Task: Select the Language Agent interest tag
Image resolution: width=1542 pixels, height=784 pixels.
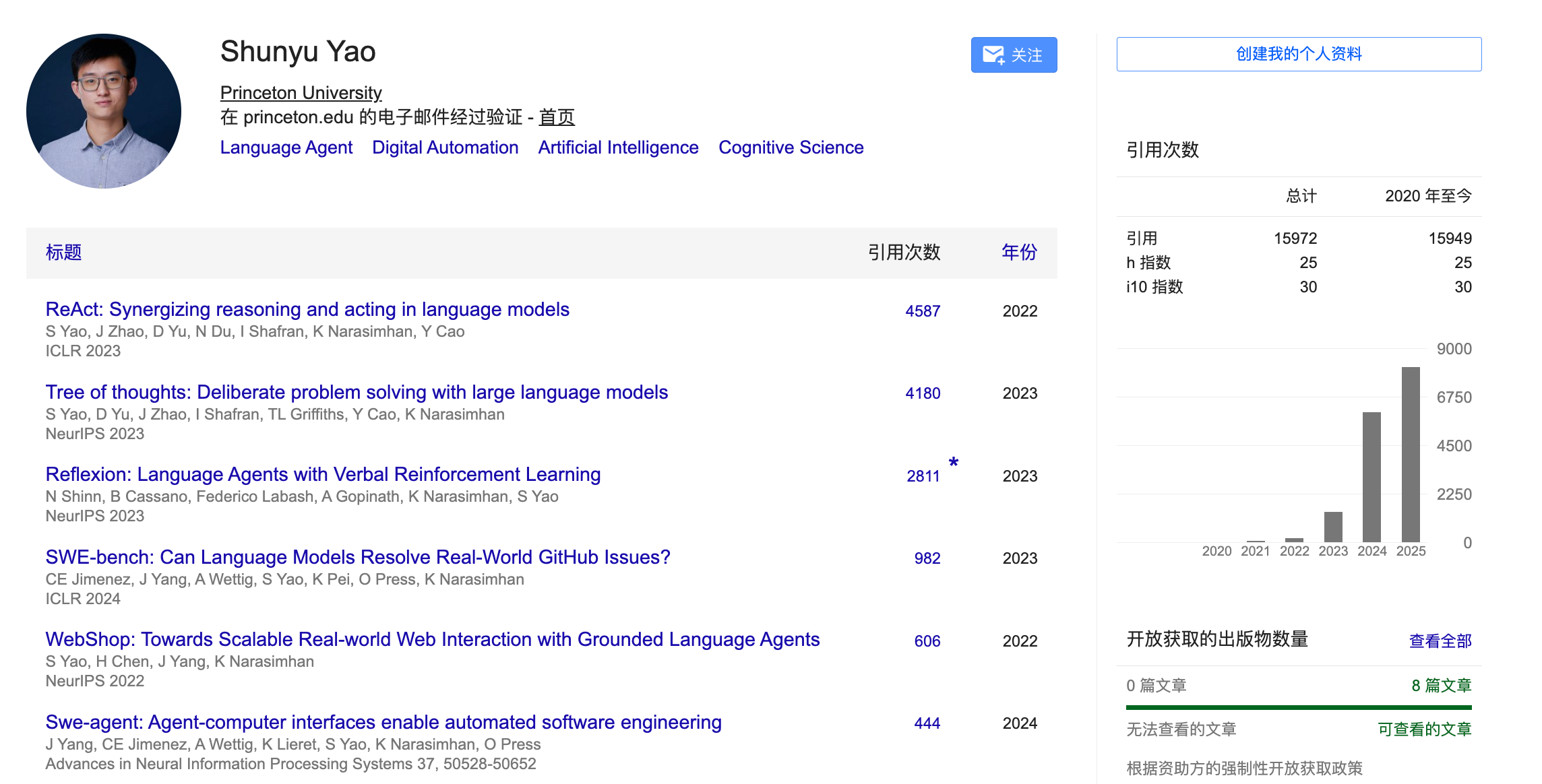Action: pos(286,147)
